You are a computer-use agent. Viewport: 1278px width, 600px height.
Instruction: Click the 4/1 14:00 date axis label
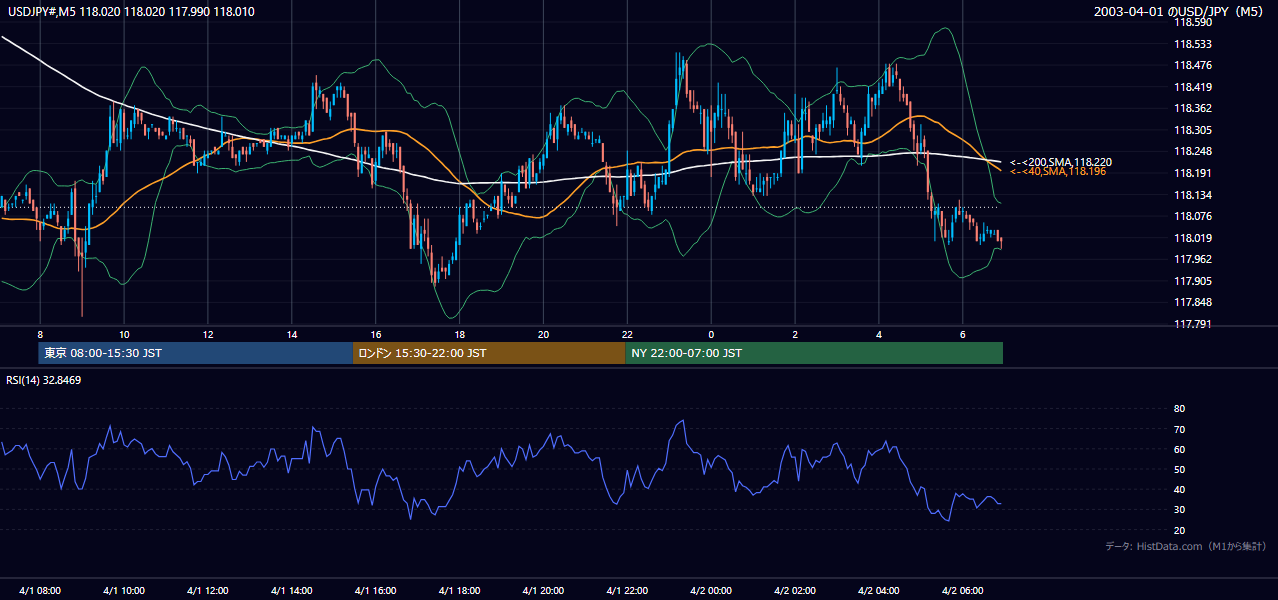pos(292,590)
